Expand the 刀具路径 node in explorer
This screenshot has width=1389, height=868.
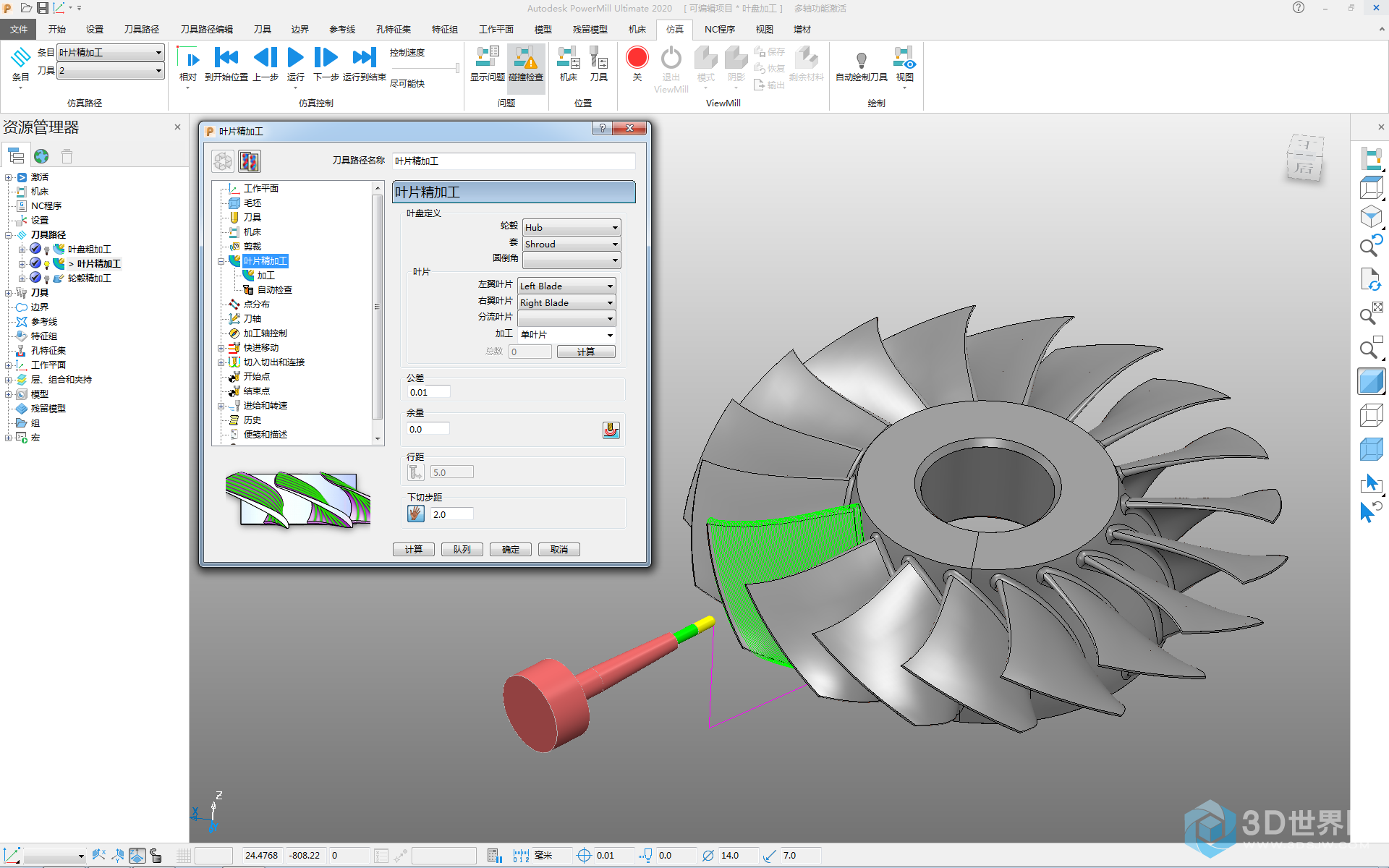pos(8,235)
